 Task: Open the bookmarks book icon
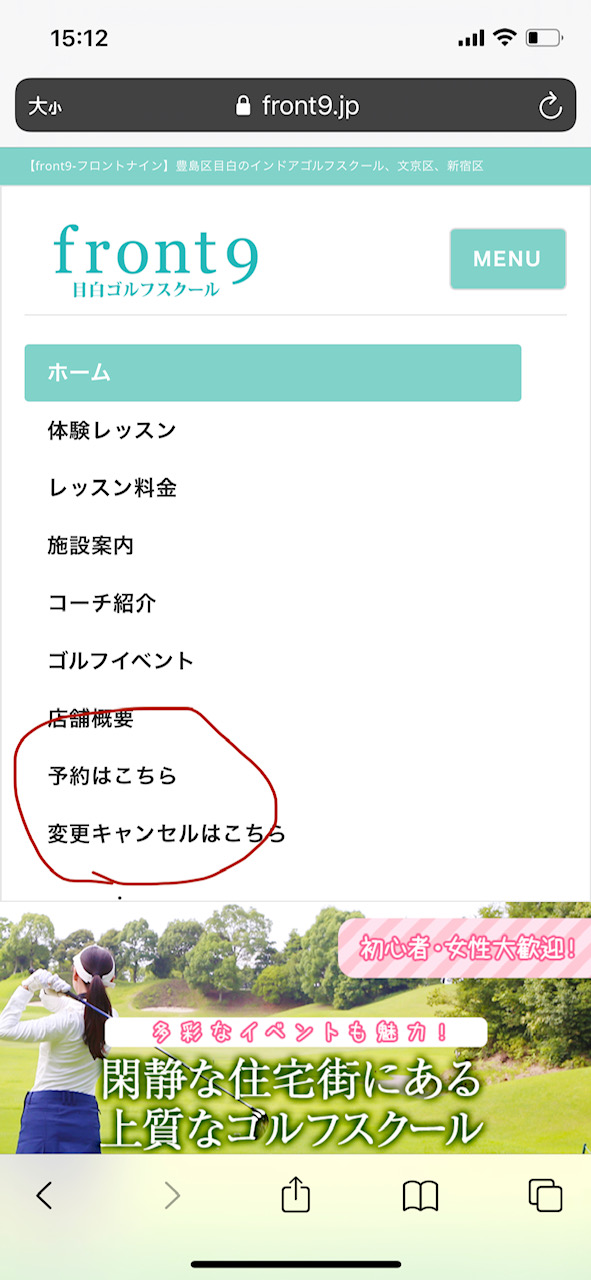pos(420,1195)
